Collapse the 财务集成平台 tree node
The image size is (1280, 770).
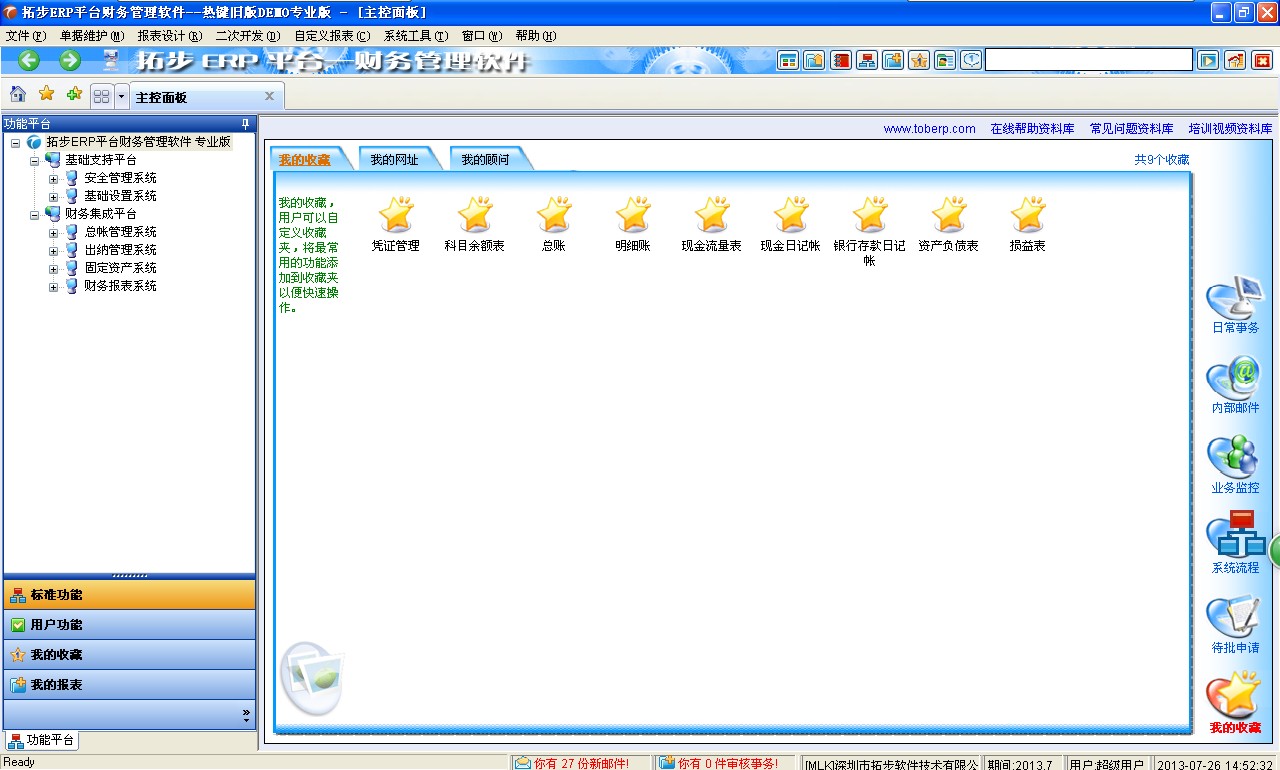pos(34,214)
